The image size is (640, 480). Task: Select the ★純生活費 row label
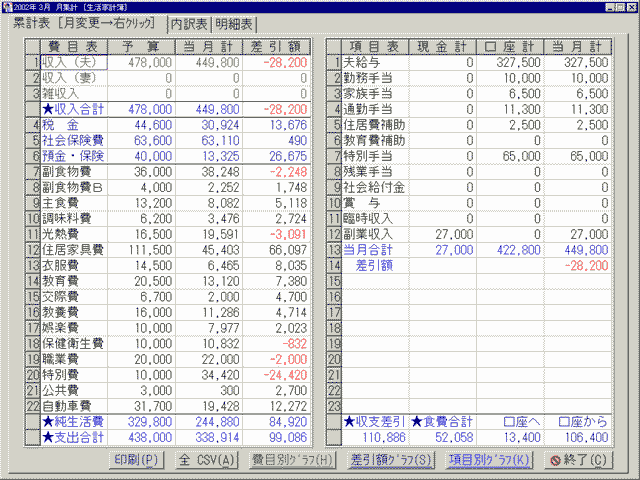click(x=74, y=422)
